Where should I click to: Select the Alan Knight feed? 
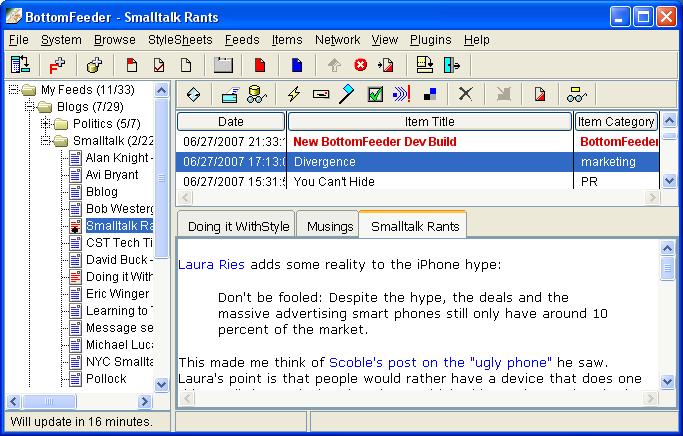tap(119, 158)
